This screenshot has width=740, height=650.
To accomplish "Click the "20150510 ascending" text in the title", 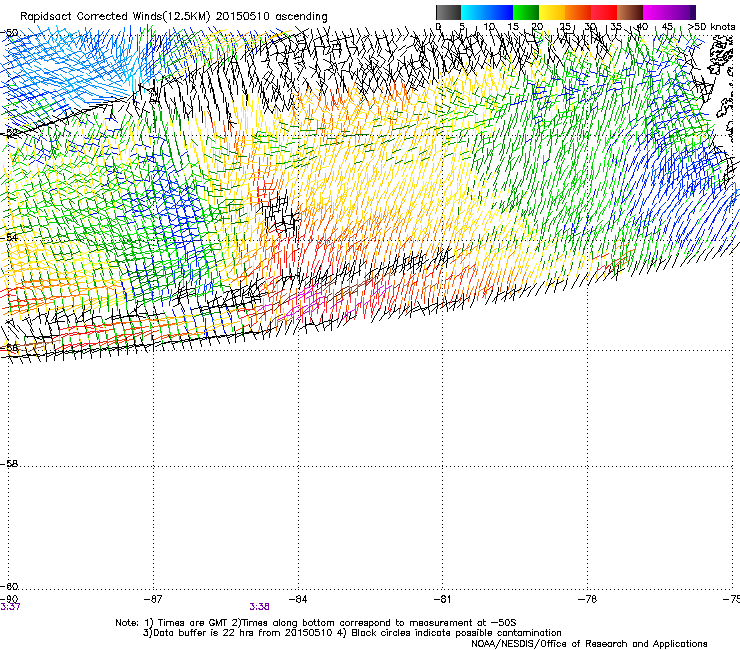I will tap(271, 17).
